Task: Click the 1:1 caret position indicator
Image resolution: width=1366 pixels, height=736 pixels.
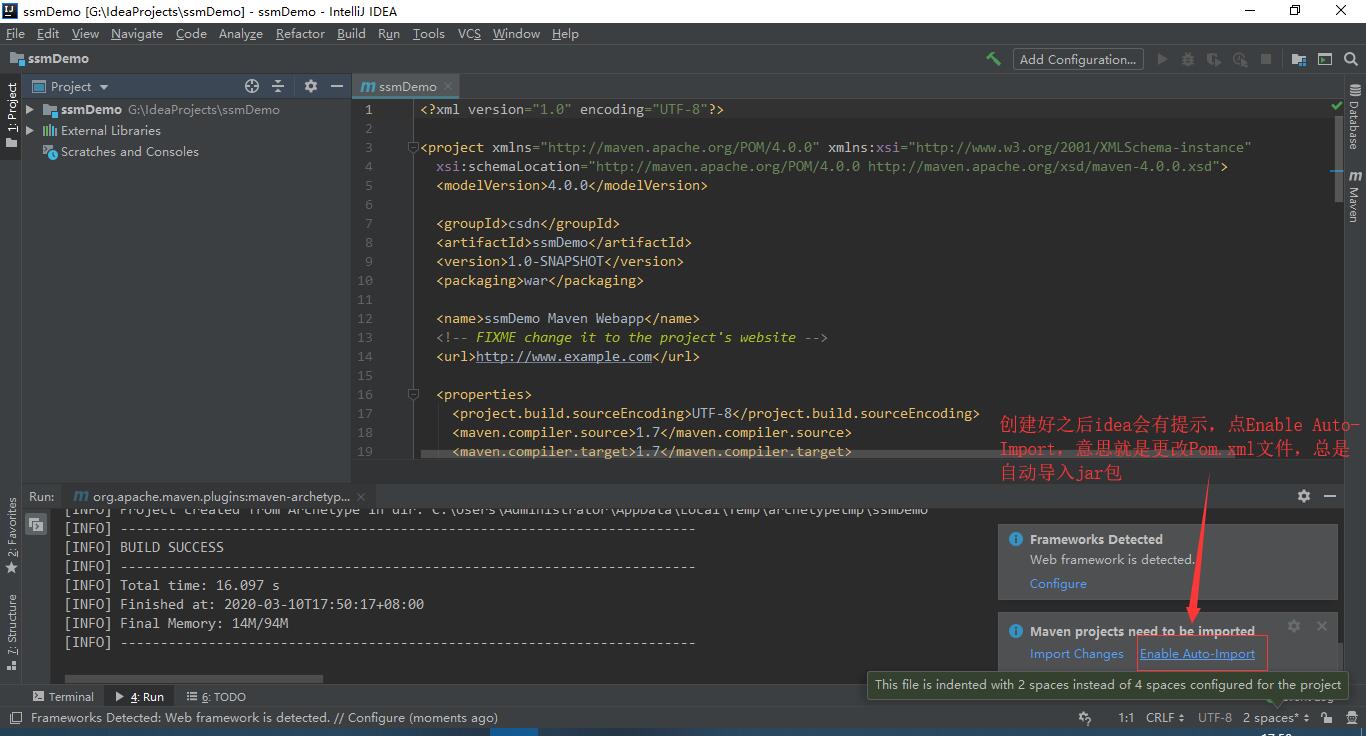Action: click(1125, 717)
